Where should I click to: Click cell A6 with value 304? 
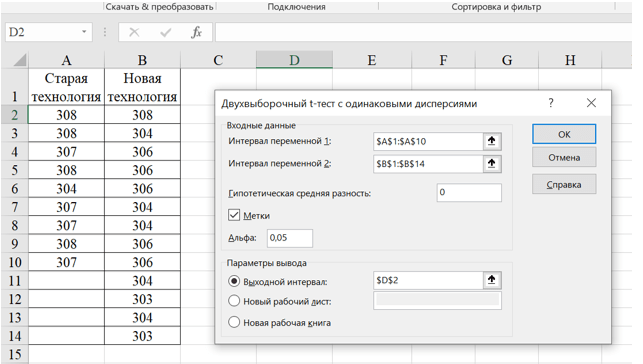click(x=66, y=189)
